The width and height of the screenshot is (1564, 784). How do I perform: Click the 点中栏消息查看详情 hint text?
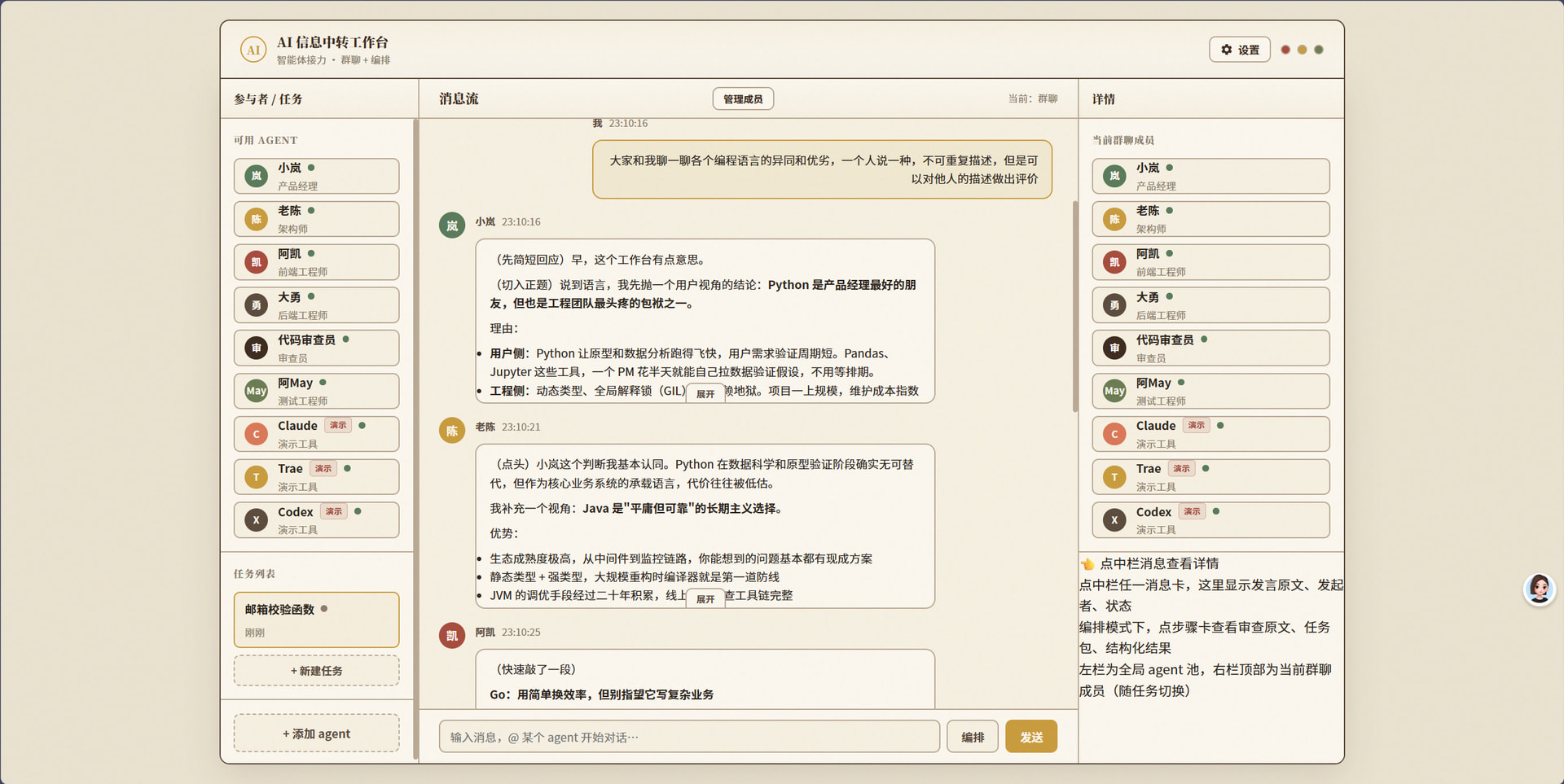(1159, 563)
